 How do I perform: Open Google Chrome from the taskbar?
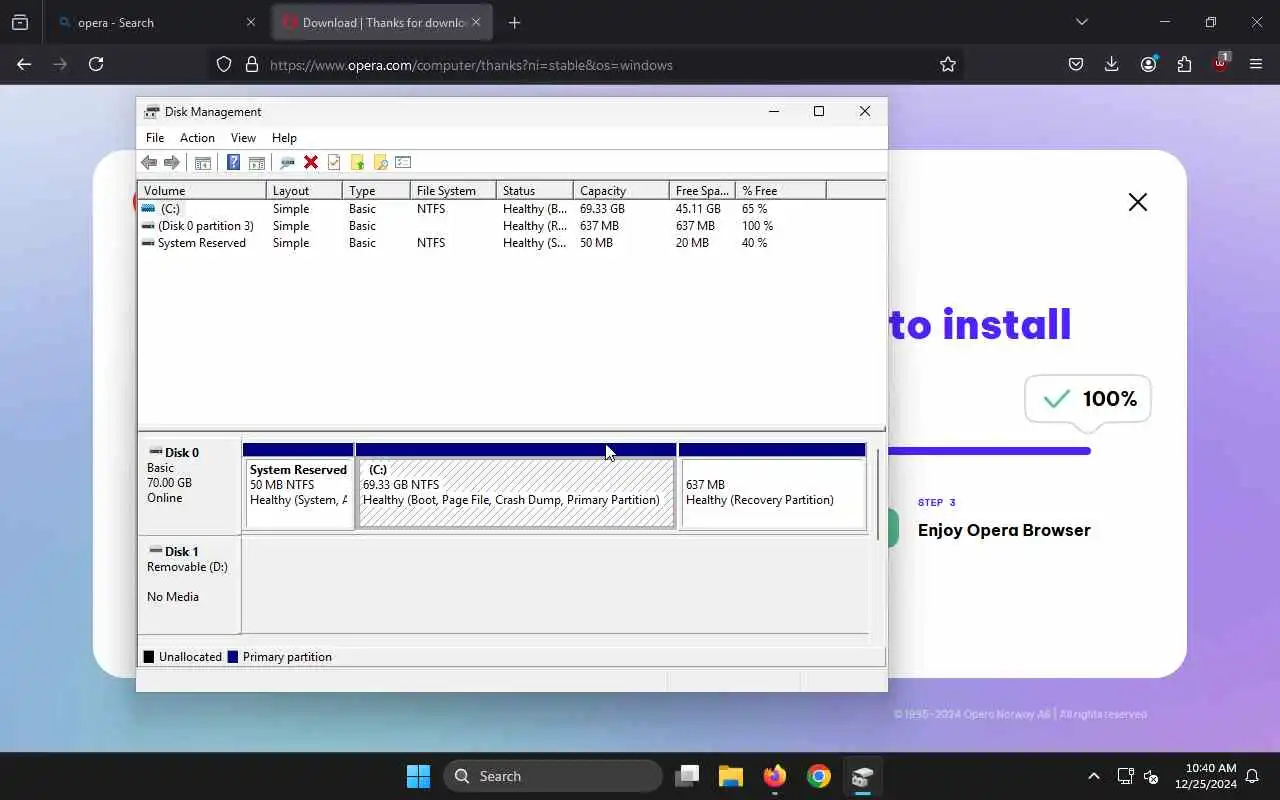pos(819,776)
